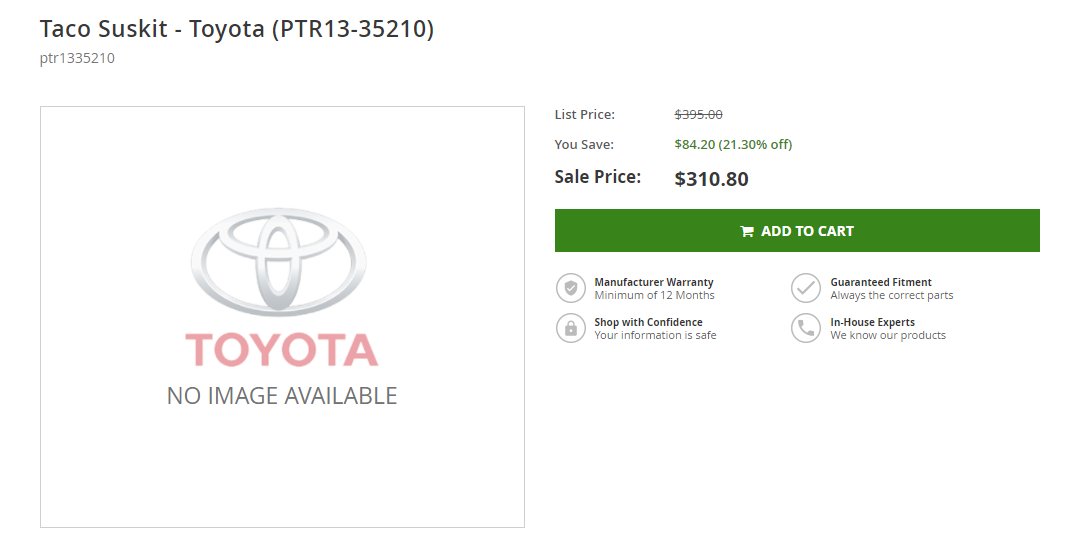The height and width of the screenshot is (559, 1092).
Task: Click the Guaranteed Fitment label
Action: (881, 282)
